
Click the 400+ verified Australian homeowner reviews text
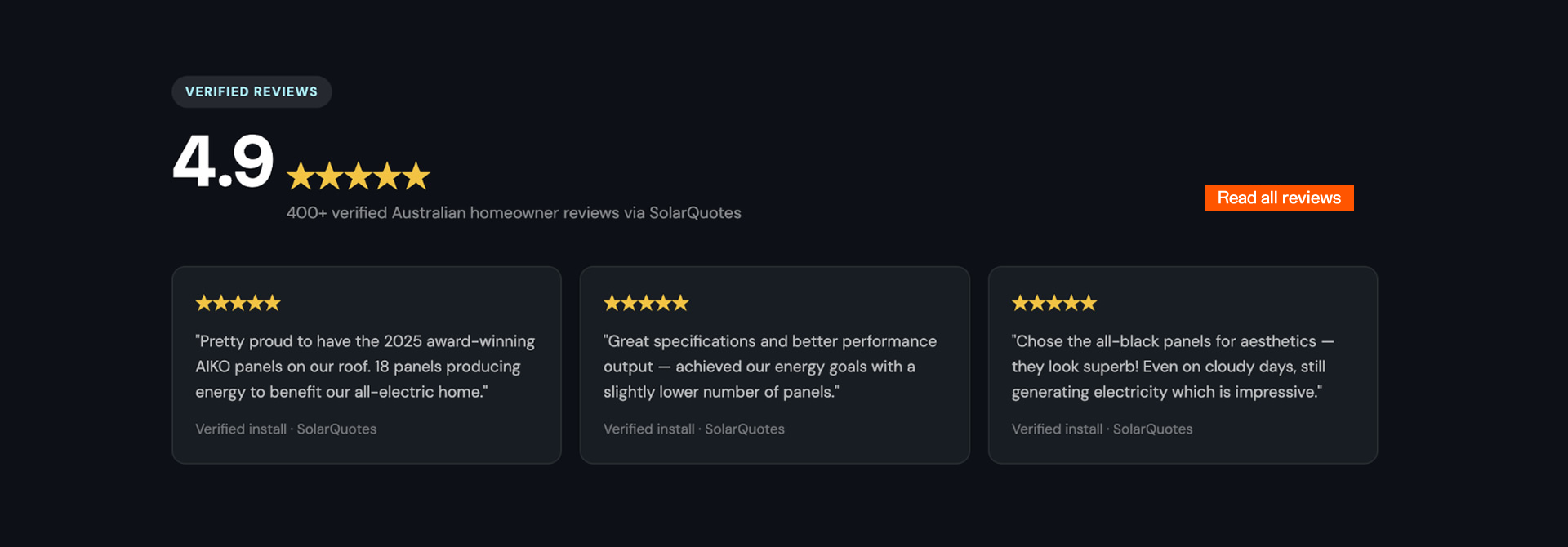(514, 213)
